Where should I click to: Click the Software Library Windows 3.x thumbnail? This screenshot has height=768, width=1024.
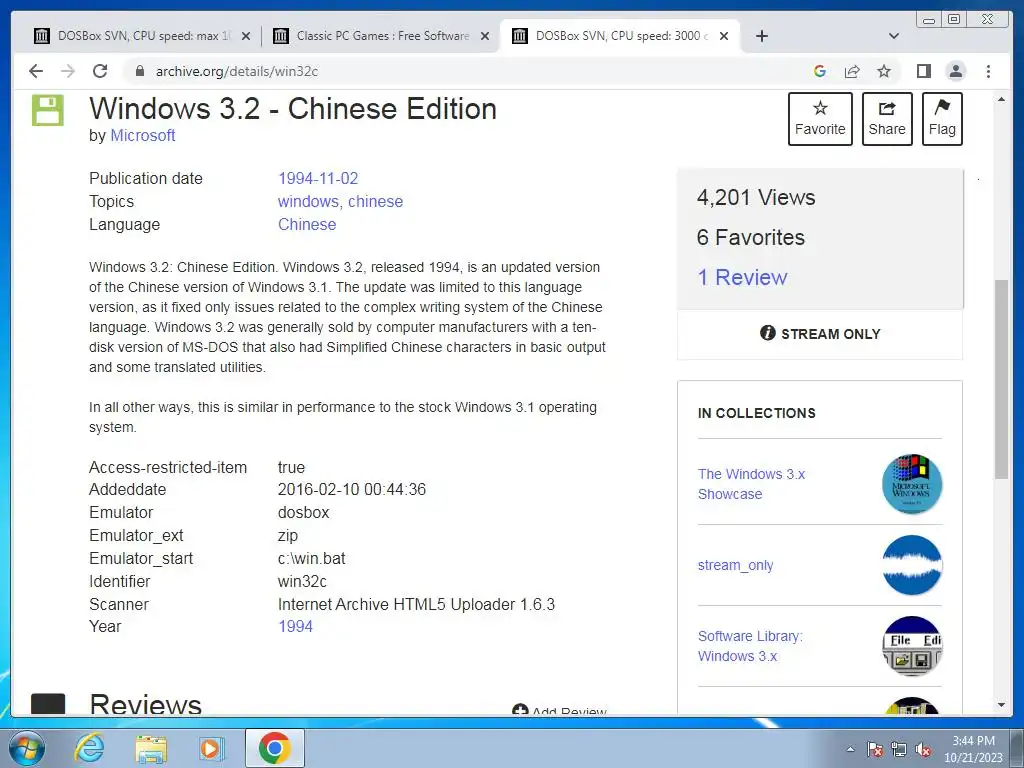pyautogui.click(x=912, y=646)
